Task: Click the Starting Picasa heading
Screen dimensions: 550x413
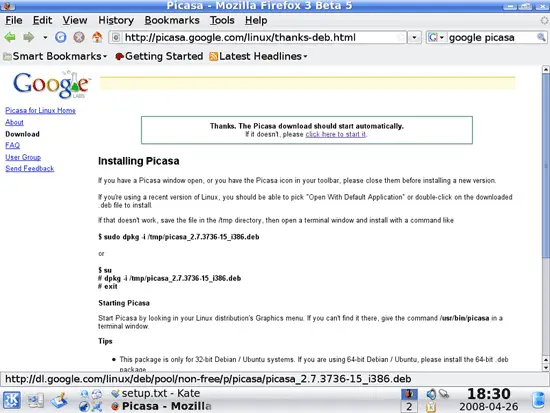Action: coord(124,303)
